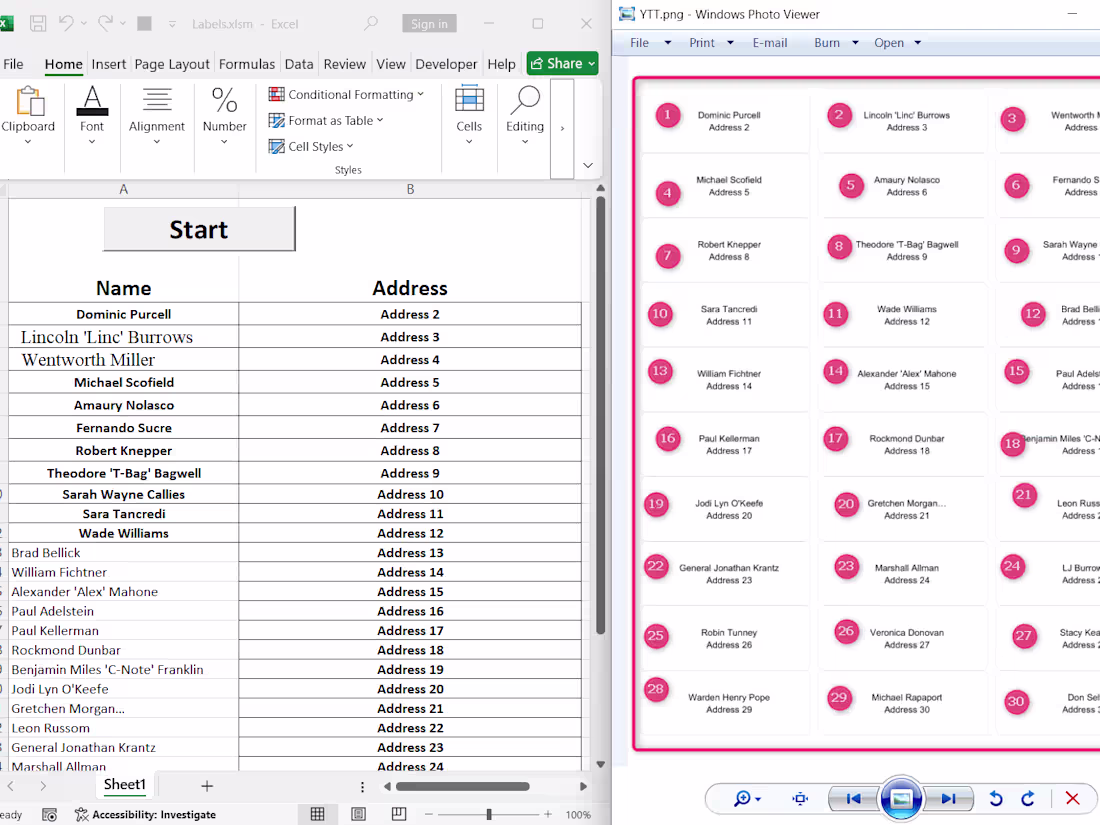Expand the Share button dropdown
Viewport: 1100px width, 825px height.
(588, 63)
